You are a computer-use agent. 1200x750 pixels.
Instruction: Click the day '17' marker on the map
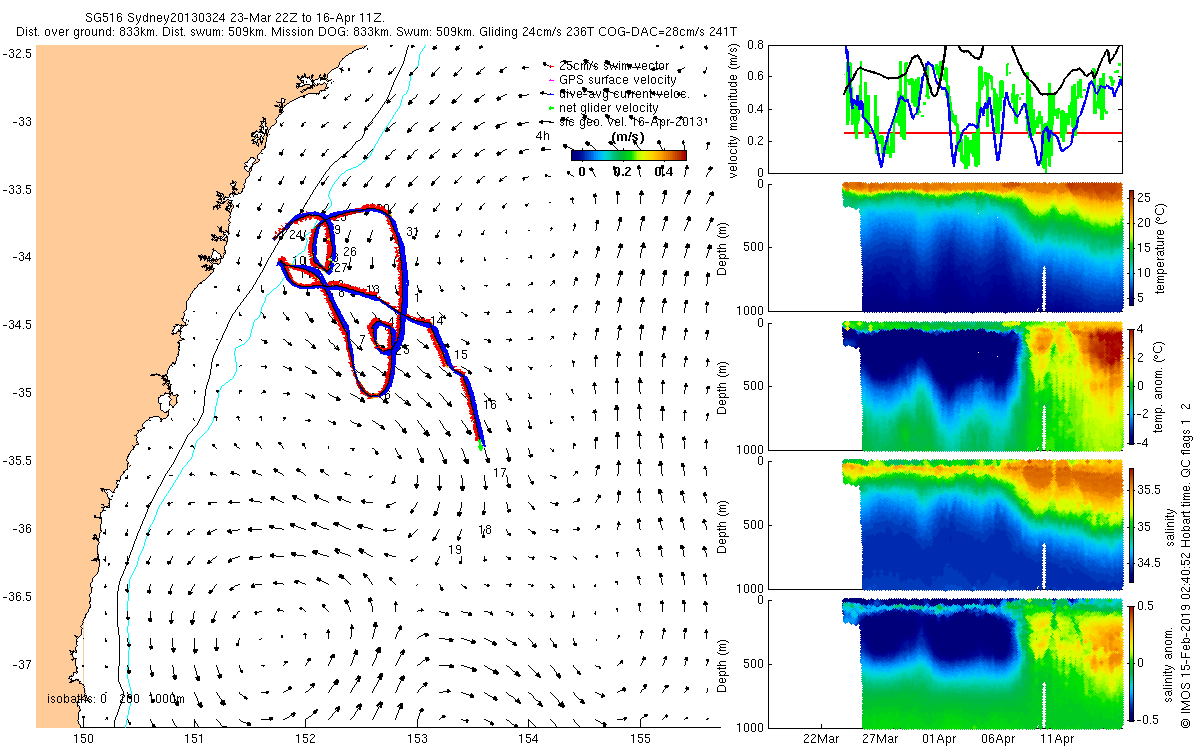coord(500,473)
